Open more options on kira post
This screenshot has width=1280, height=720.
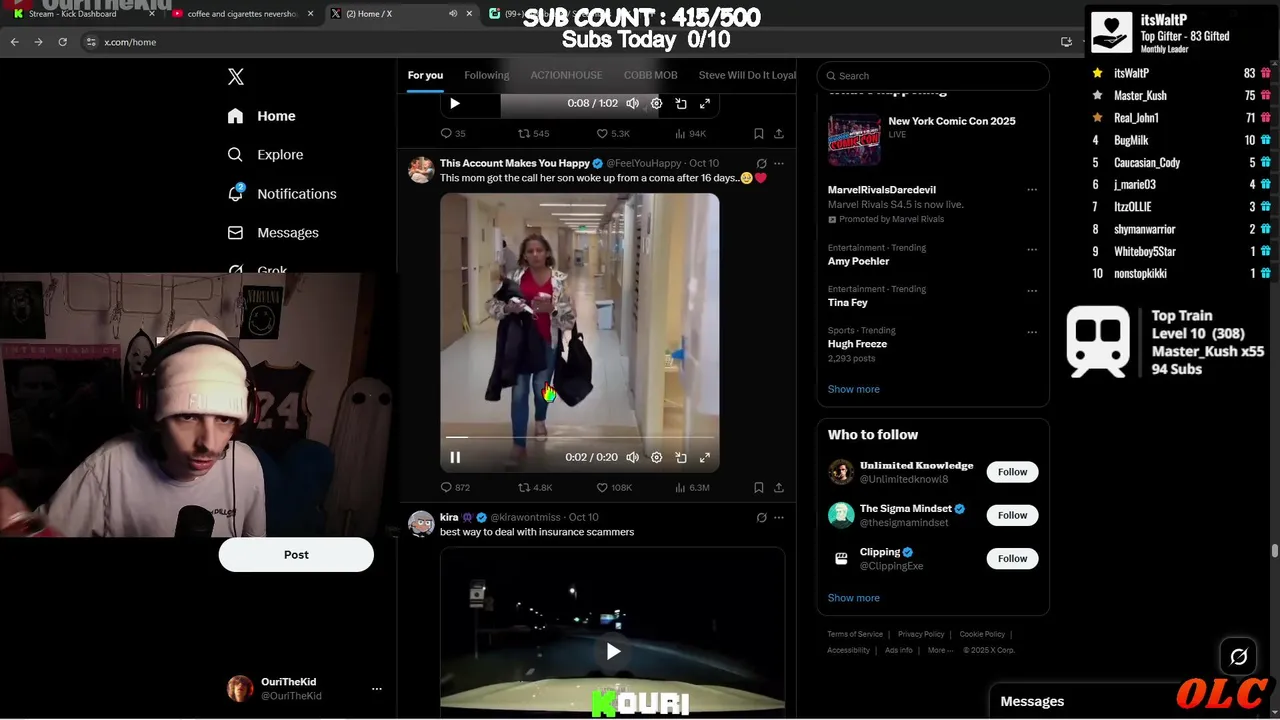(779, 518)
